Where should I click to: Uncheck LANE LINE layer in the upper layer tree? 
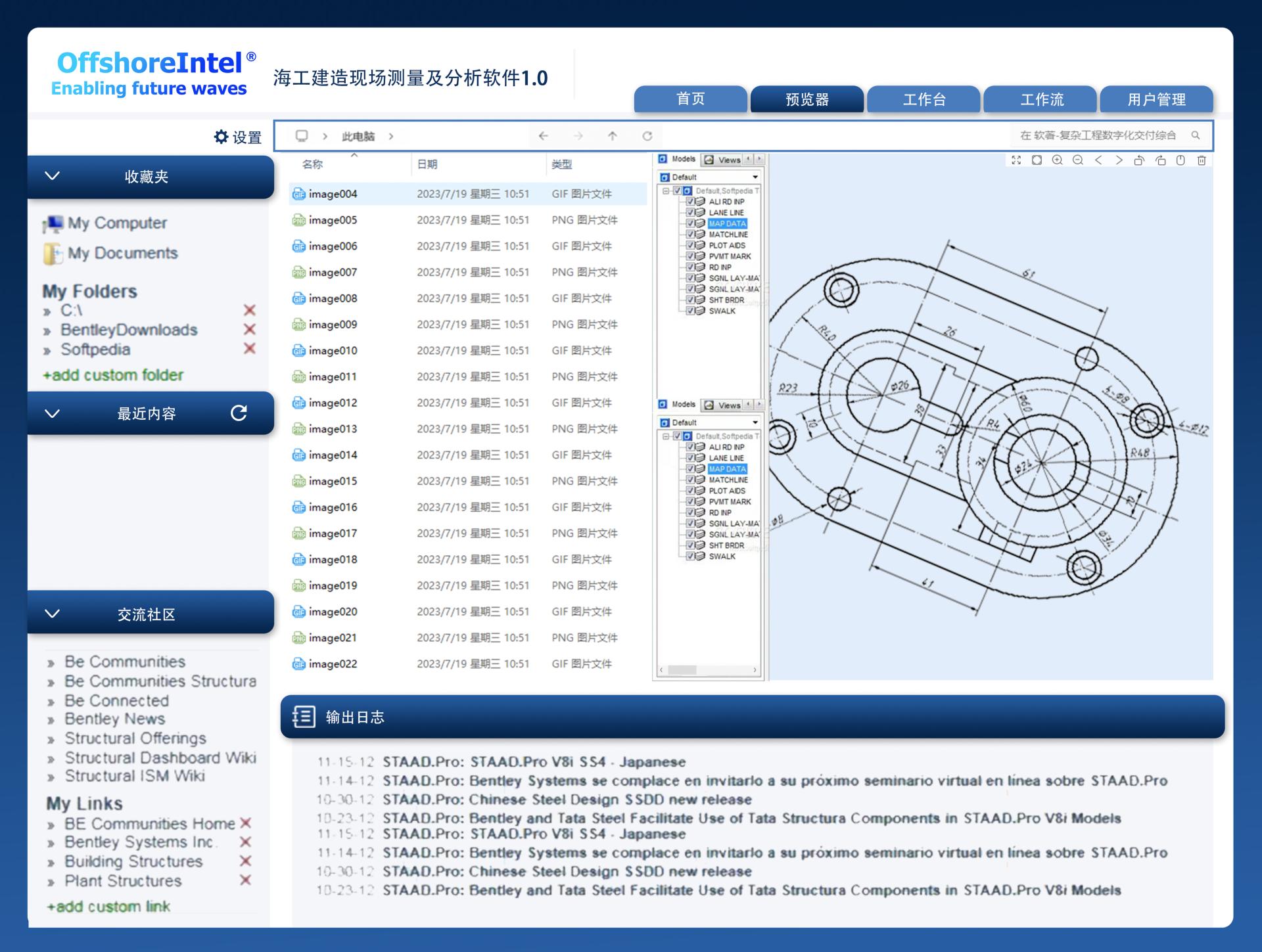click(x=691, y=212)
